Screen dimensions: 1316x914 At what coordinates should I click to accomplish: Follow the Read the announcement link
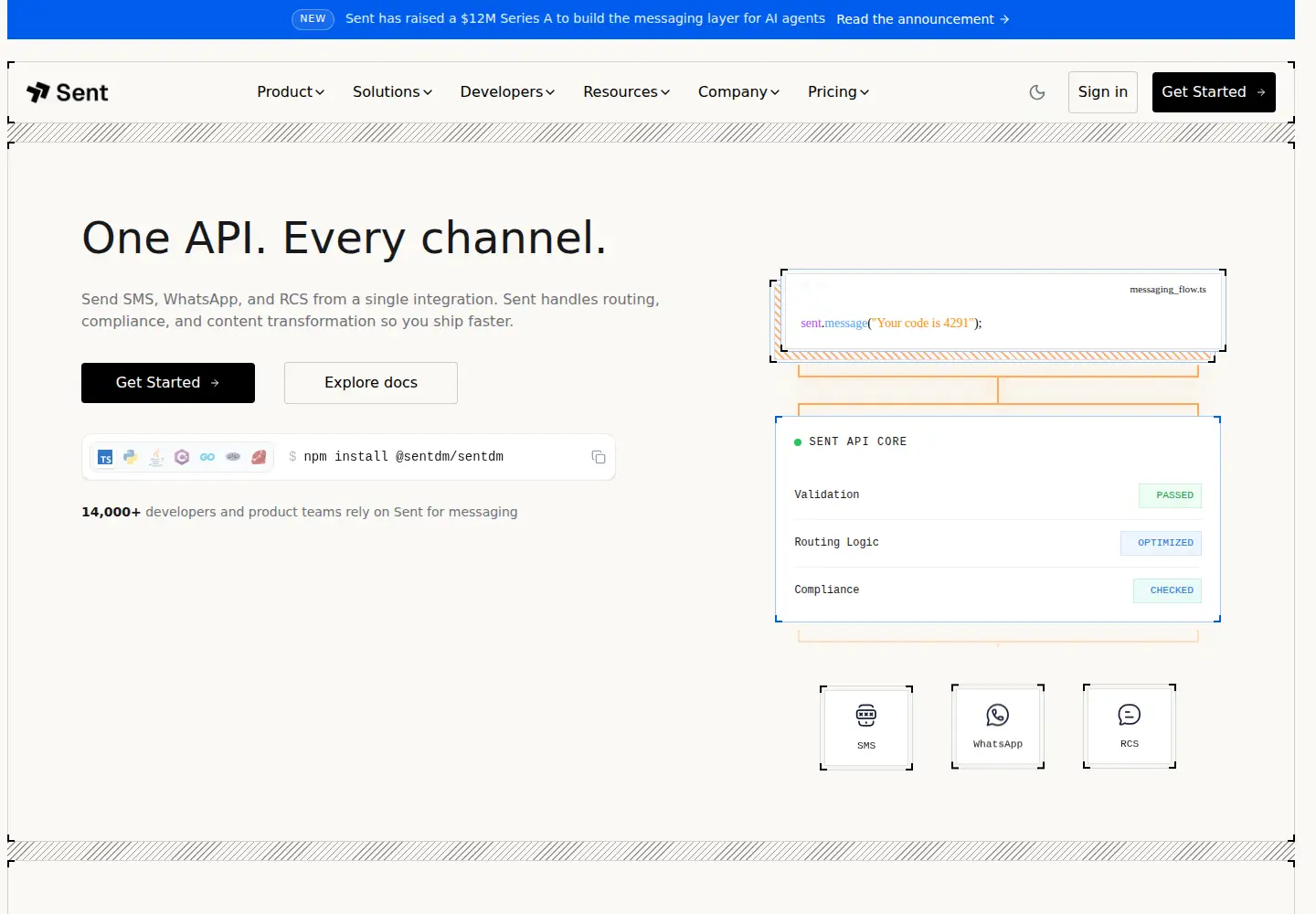[x=923, y=19]
